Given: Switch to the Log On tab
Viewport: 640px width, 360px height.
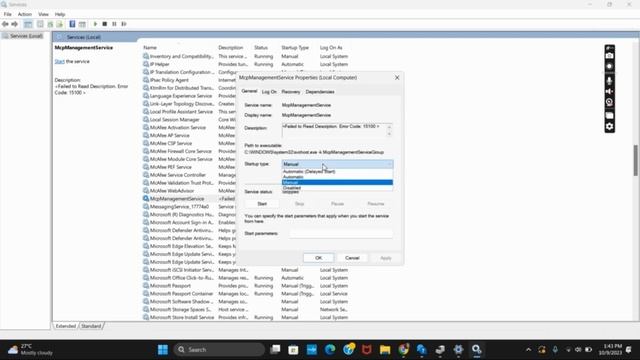Looking at the screenshot, I should click(x=269, y=92).
